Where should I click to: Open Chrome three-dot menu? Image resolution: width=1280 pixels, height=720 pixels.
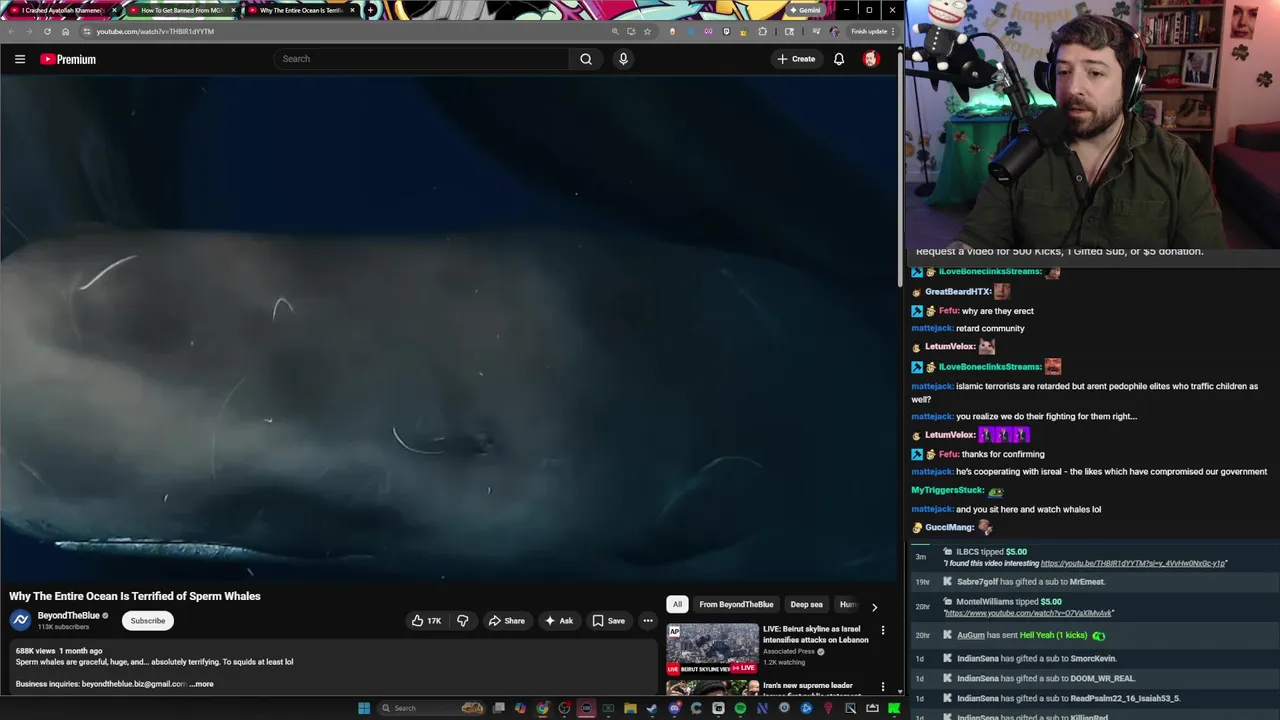pos(893,31)
